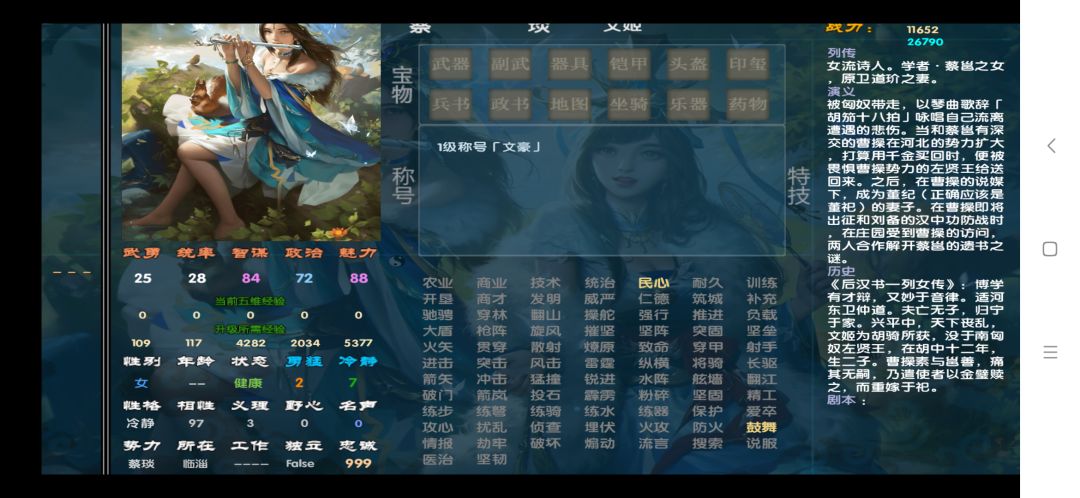This screenshot has width=1080, height=498.
Task: Select the 副武 treasure slot
Action: [x=510, y=64]
